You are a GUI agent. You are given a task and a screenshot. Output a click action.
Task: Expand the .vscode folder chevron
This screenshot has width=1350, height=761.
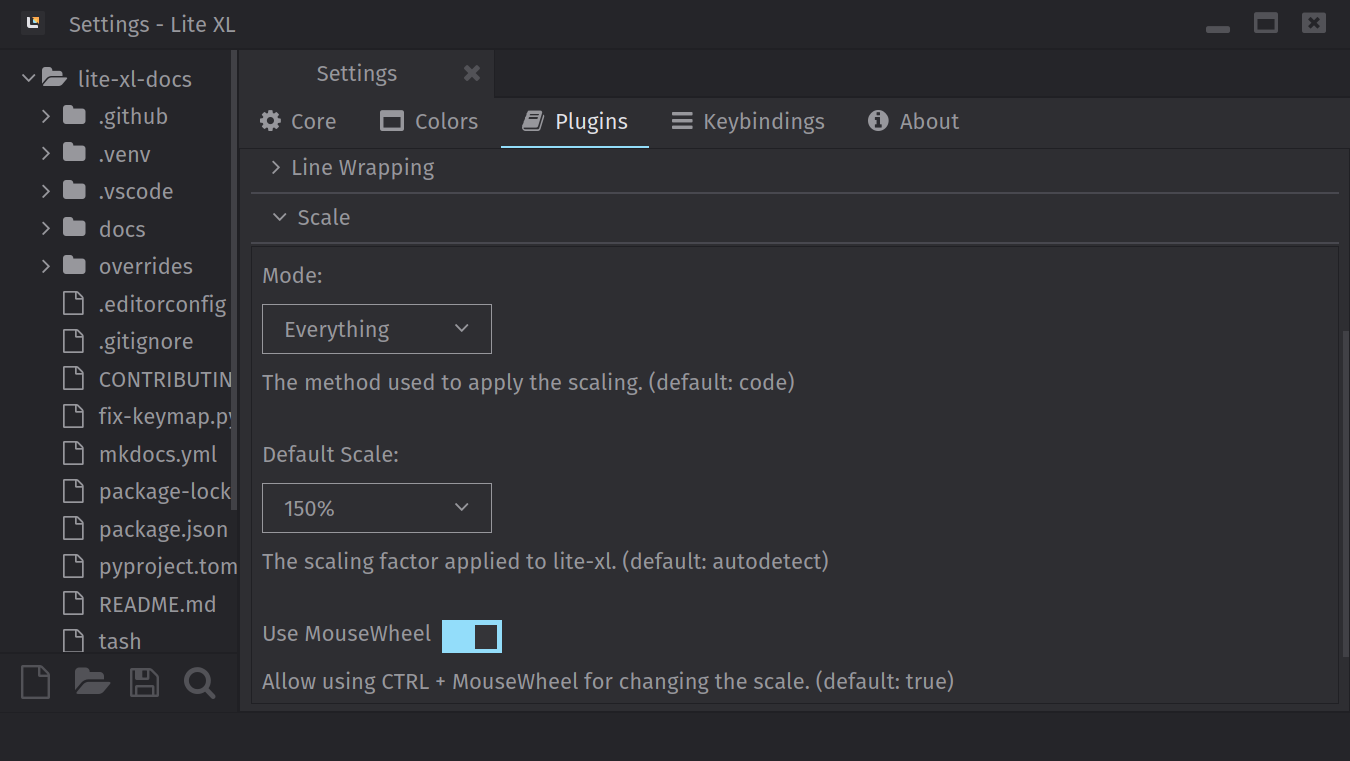(x=46, y=191)
